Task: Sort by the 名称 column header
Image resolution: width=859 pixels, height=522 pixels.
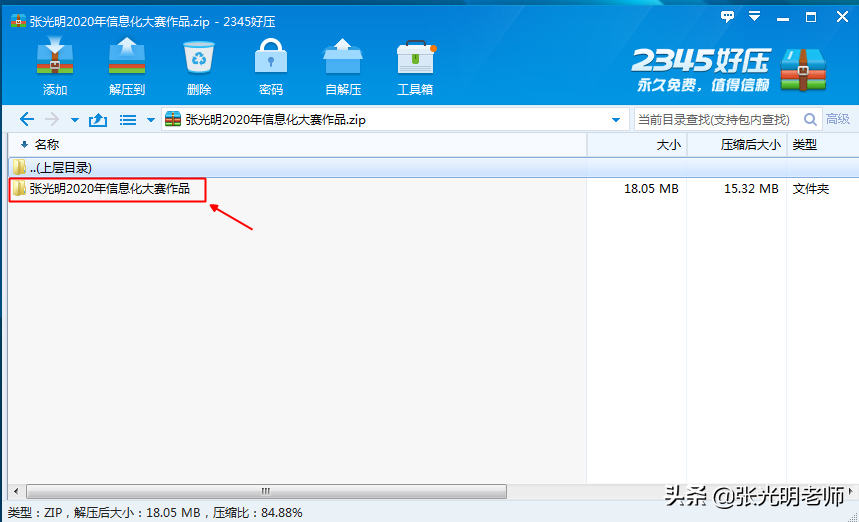Action: (x=297, y=145)
